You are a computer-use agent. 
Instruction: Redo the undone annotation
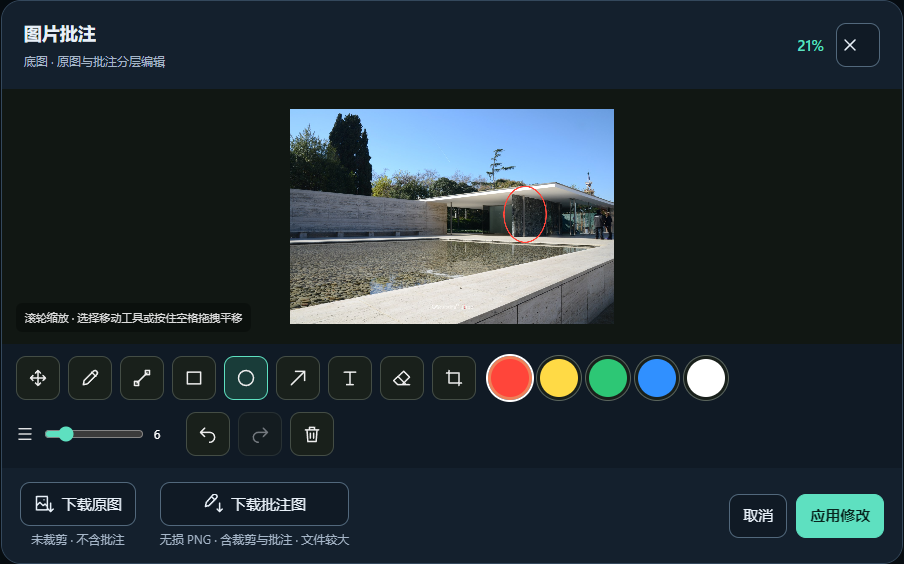(260, 434)
